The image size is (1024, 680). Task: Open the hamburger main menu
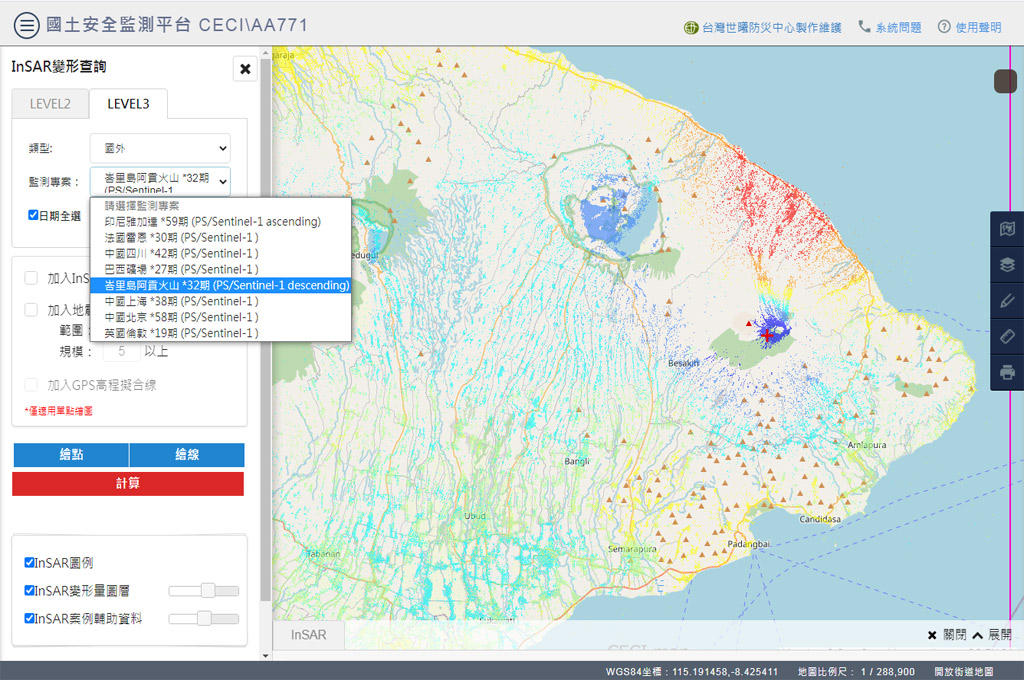tap(27, 26)
